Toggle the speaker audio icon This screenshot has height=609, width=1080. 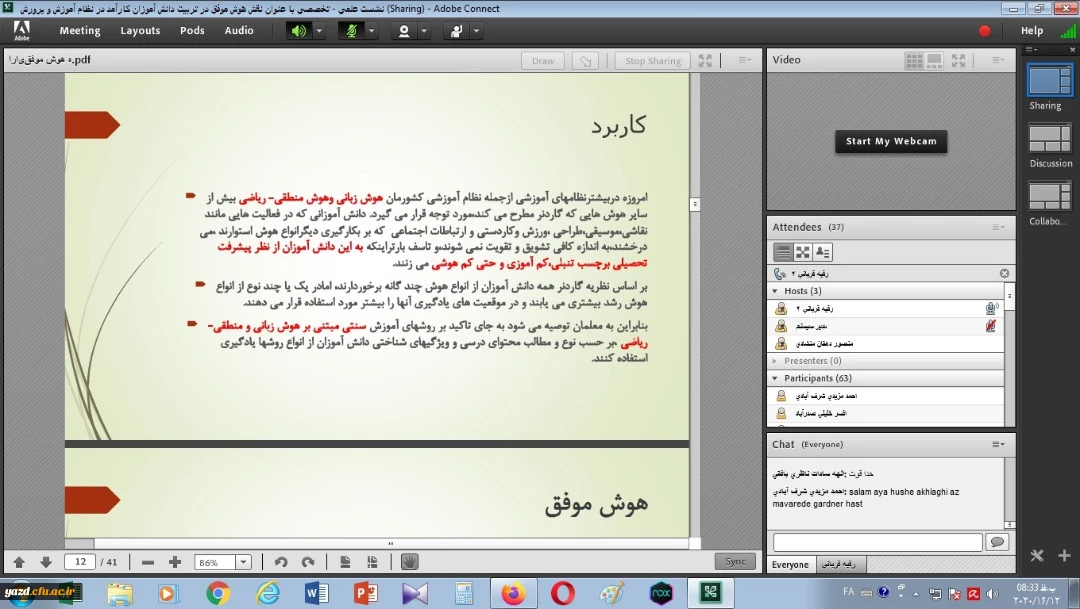click(298, 31)
